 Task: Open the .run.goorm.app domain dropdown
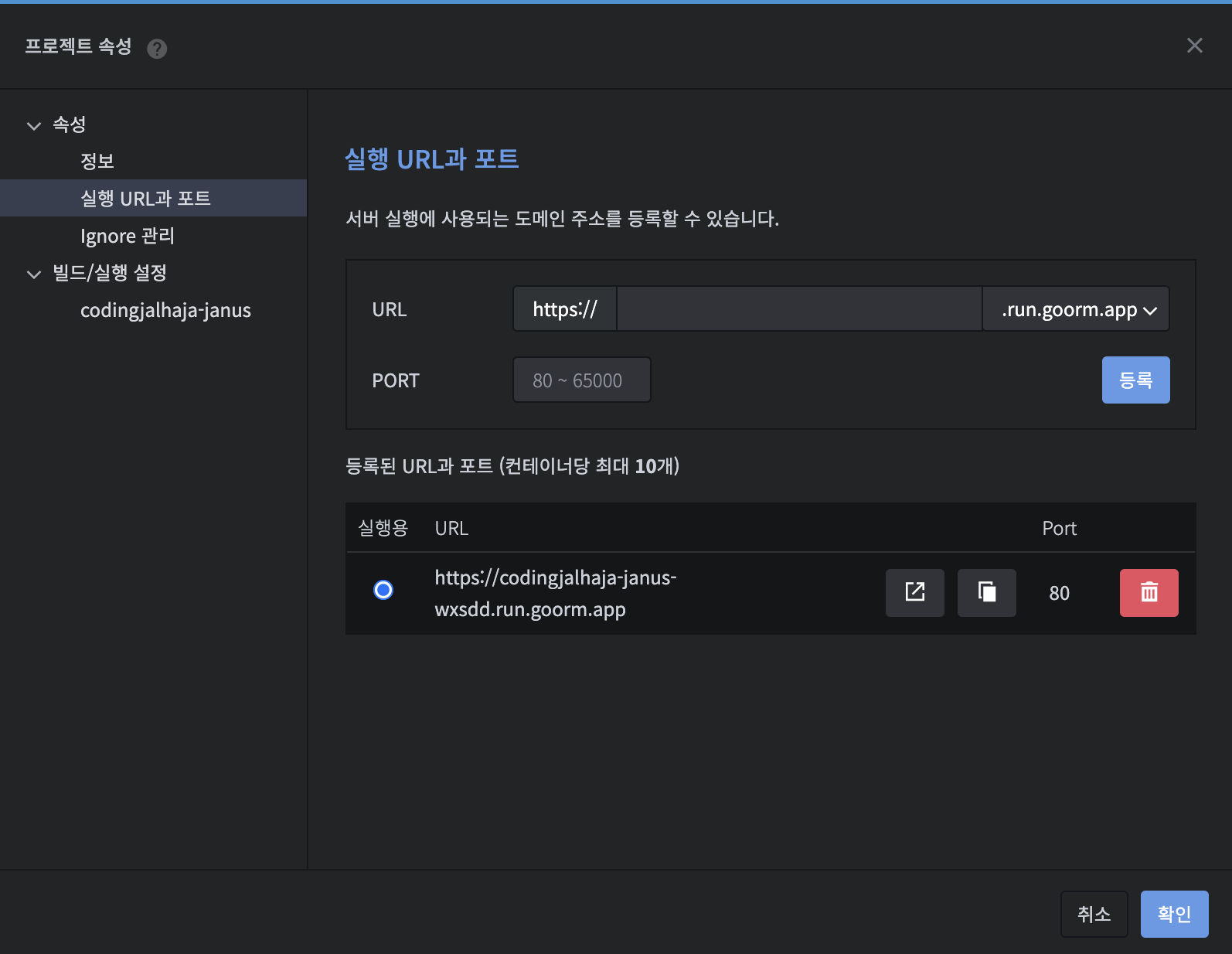click(x=1076, y=309)
